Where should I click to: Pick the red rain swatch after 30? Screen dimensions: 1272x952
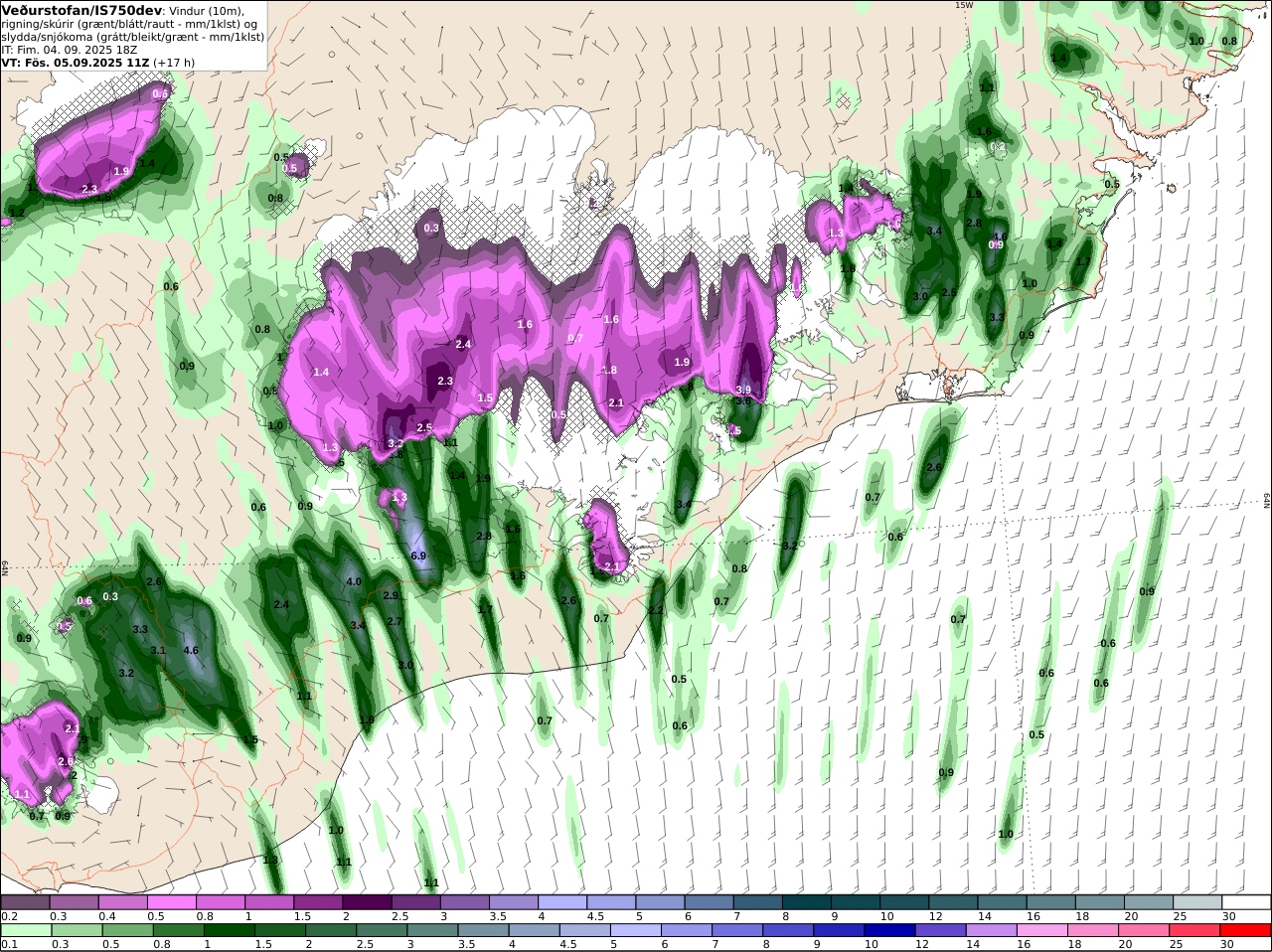pyautogui.click(x=1247, y=931)
